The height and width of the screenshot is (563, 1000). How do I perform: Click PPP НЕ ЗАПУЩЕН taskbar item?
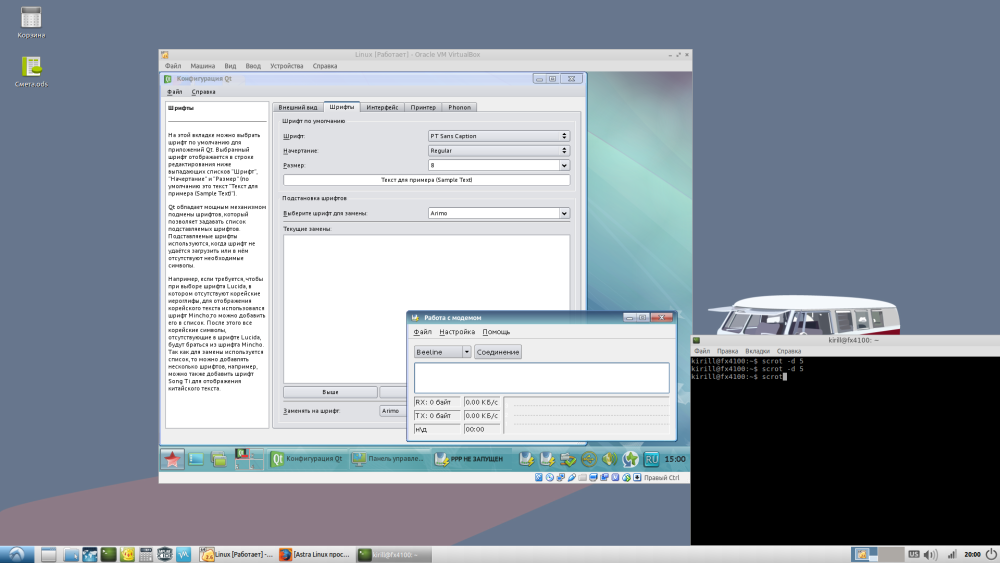tap(473, 459)
